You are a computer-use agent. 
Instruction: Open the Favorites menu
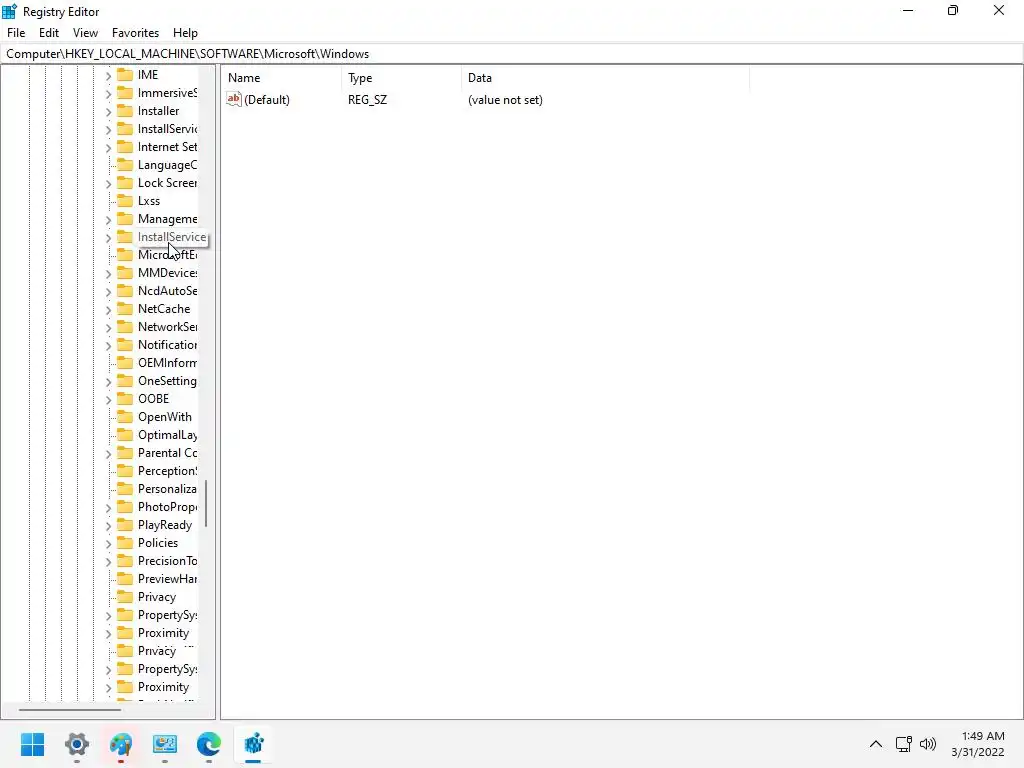(135, 33)
